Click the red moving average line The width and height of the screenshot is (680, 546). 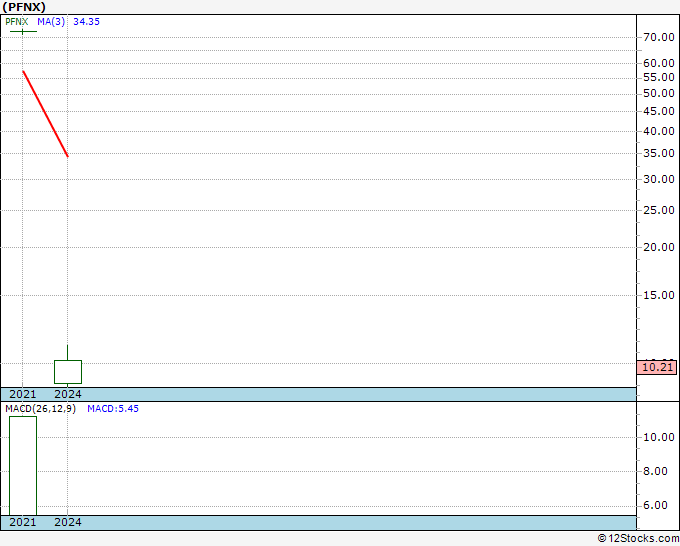pyautogui.click(x=46, y=114)
